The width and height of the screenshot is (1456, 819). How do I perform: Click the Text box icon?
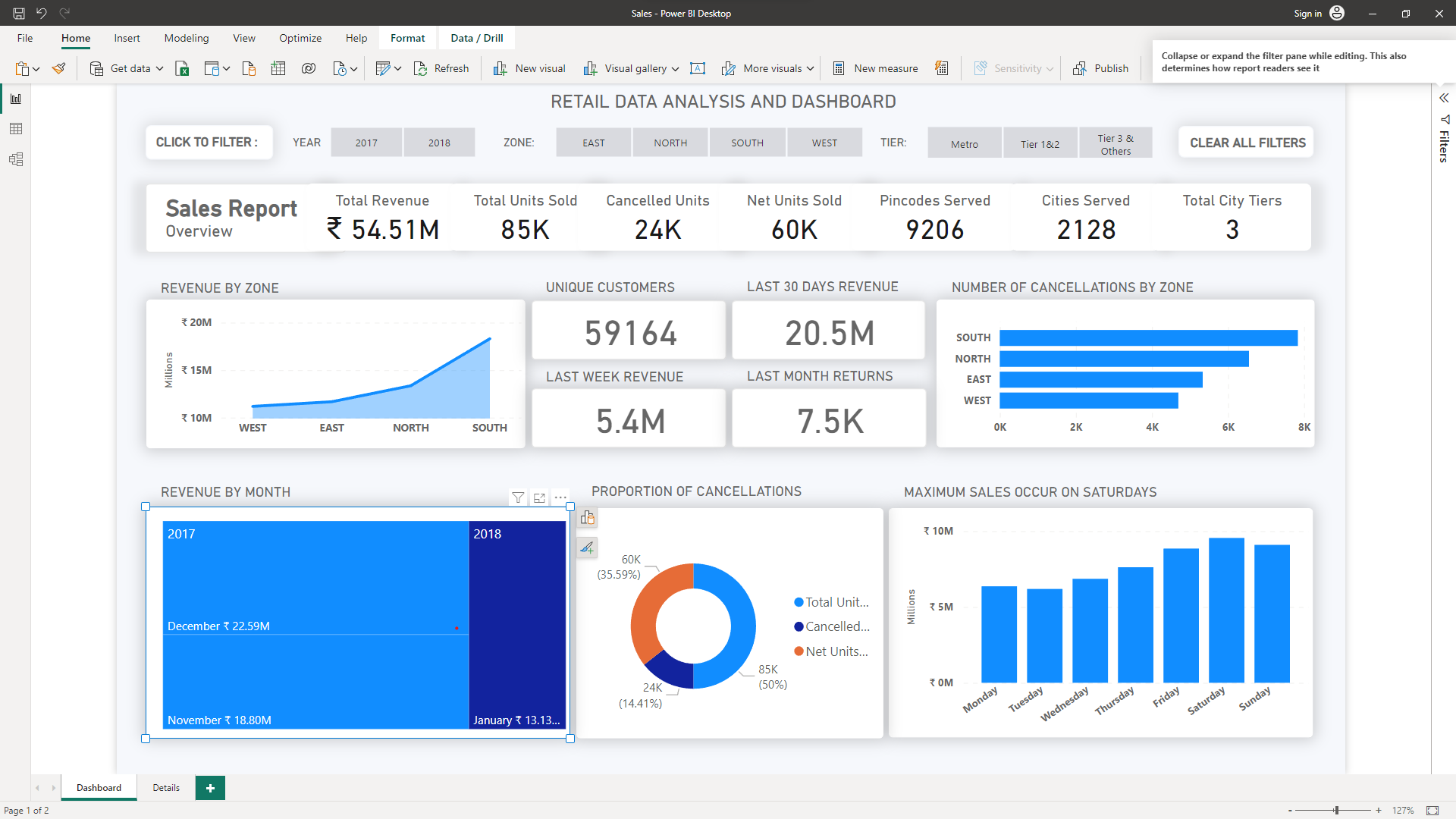click(x=698, y=68)
